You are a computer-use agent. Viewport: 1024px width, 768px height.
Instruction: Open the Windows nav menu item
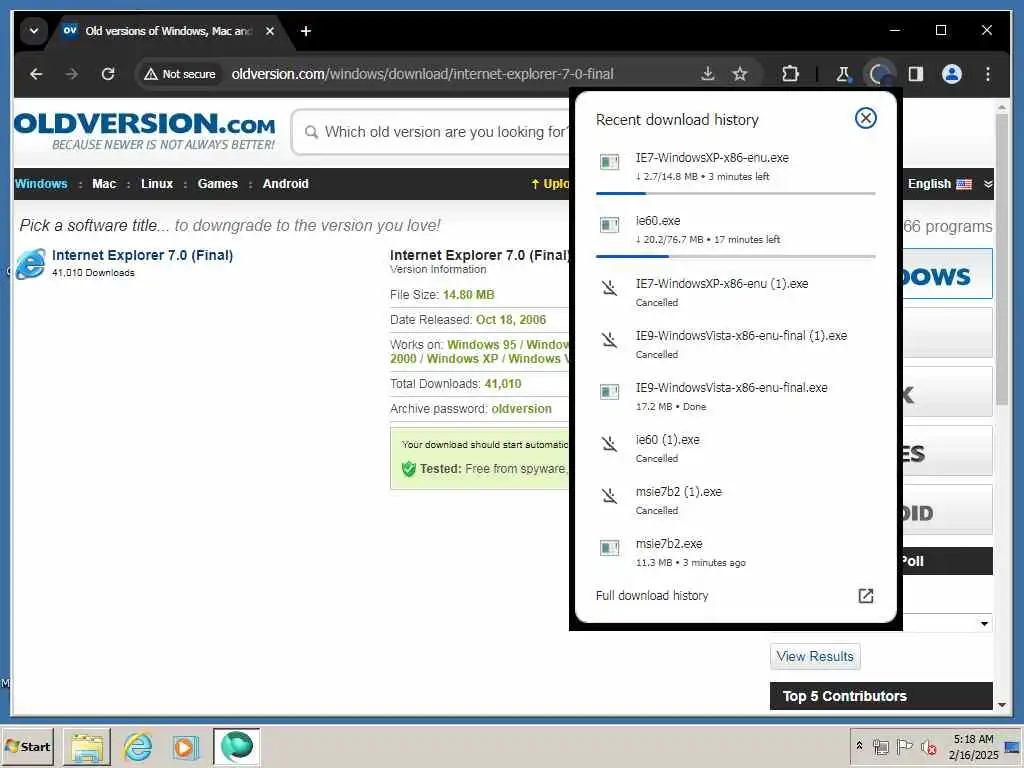tap(41, 184)
